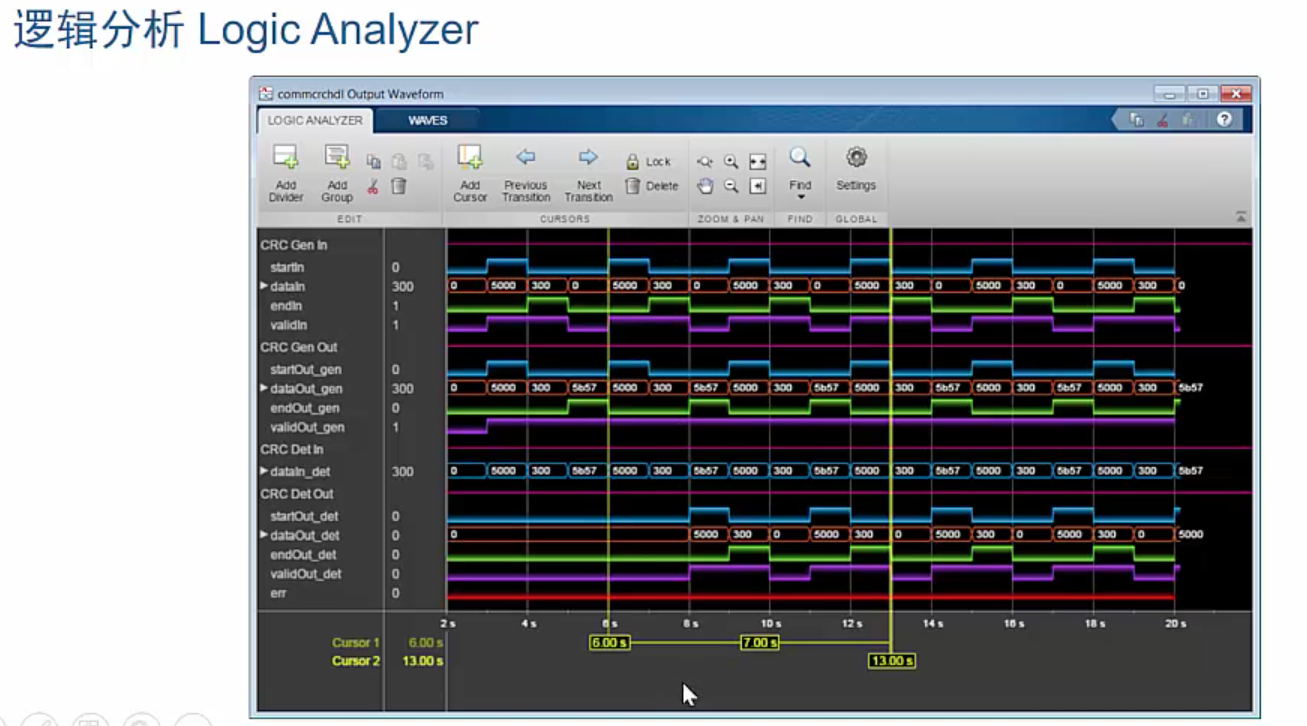Image resolution: width=1307 pixels, height=726 pixels.
Task: Click the 6.00 s cursor flag
Action: pos(609,642)
